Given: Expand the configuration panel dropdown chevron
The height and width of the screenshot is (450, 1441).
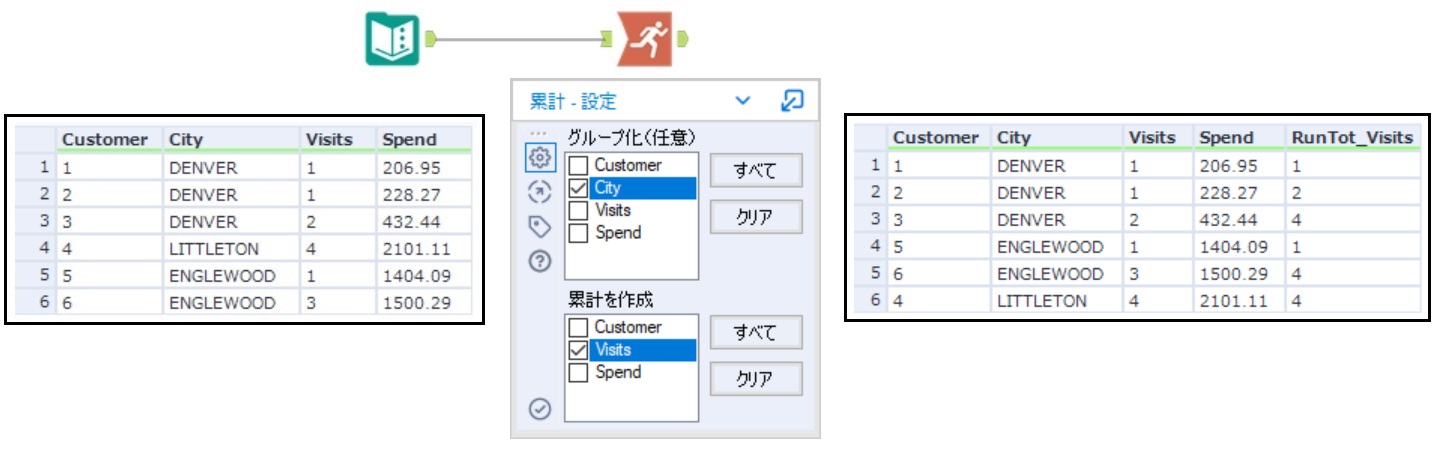Looking at the screenshot, I should [742, 100].
